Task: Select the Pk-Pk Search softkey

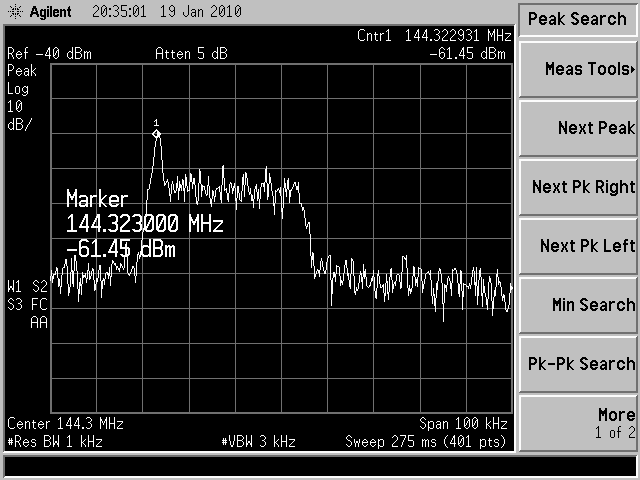Action: (x=578, y=364)
